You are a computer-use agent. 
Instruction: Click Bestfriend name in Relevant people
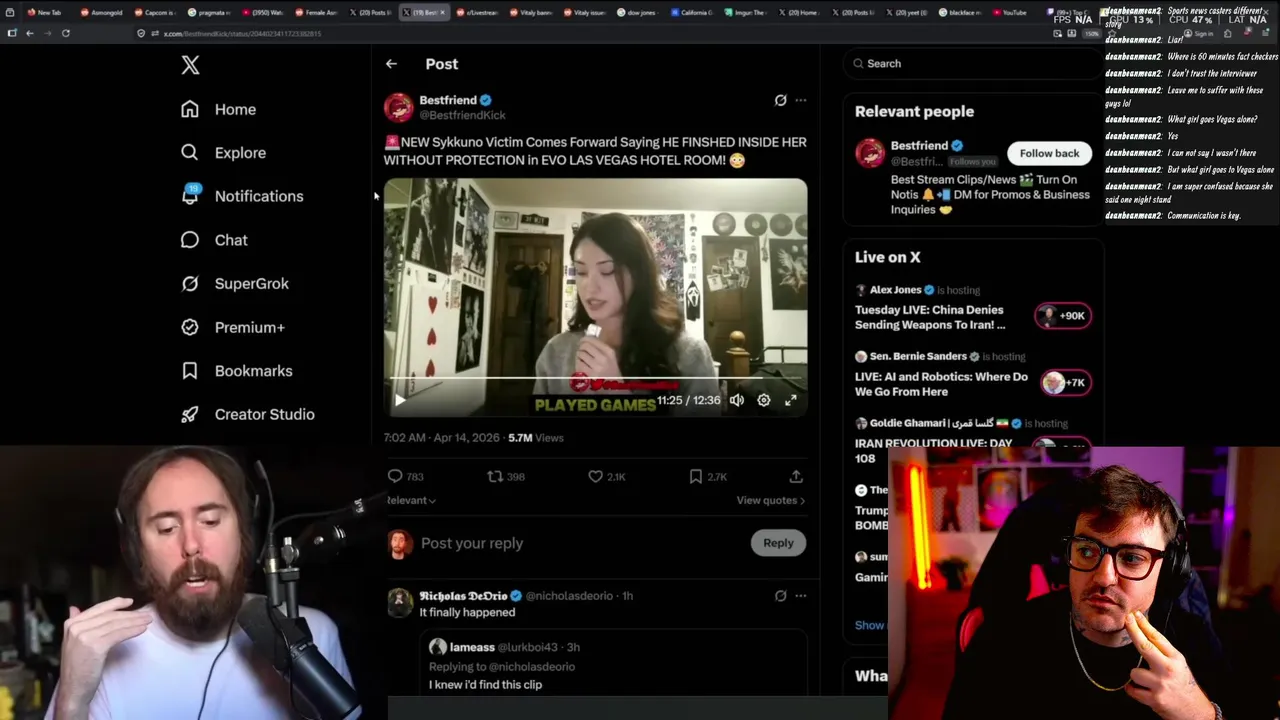click(x=919, y=146)
